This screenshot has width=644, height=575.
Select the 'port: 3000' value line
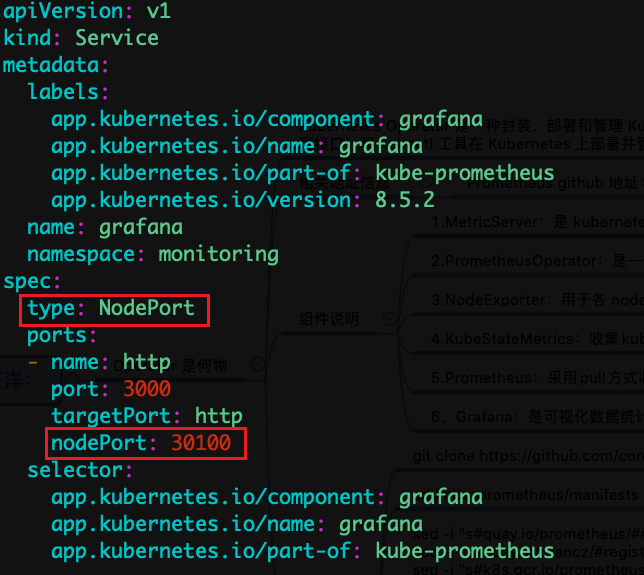(111, 389)
